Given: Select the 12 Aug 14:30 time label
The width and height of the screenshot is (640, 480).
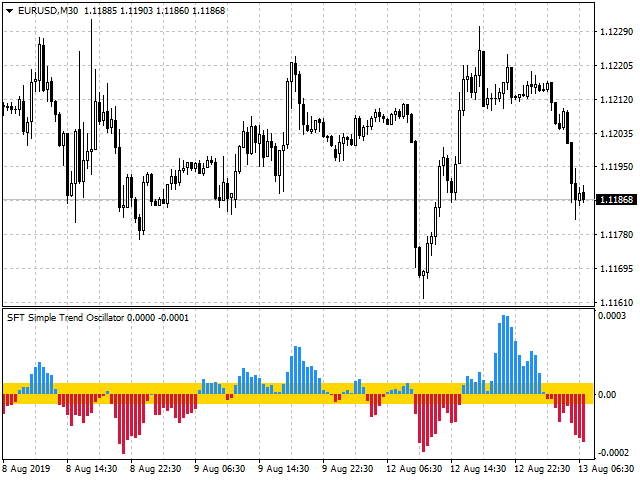Looking at the screenshot, I should (478, 469).
